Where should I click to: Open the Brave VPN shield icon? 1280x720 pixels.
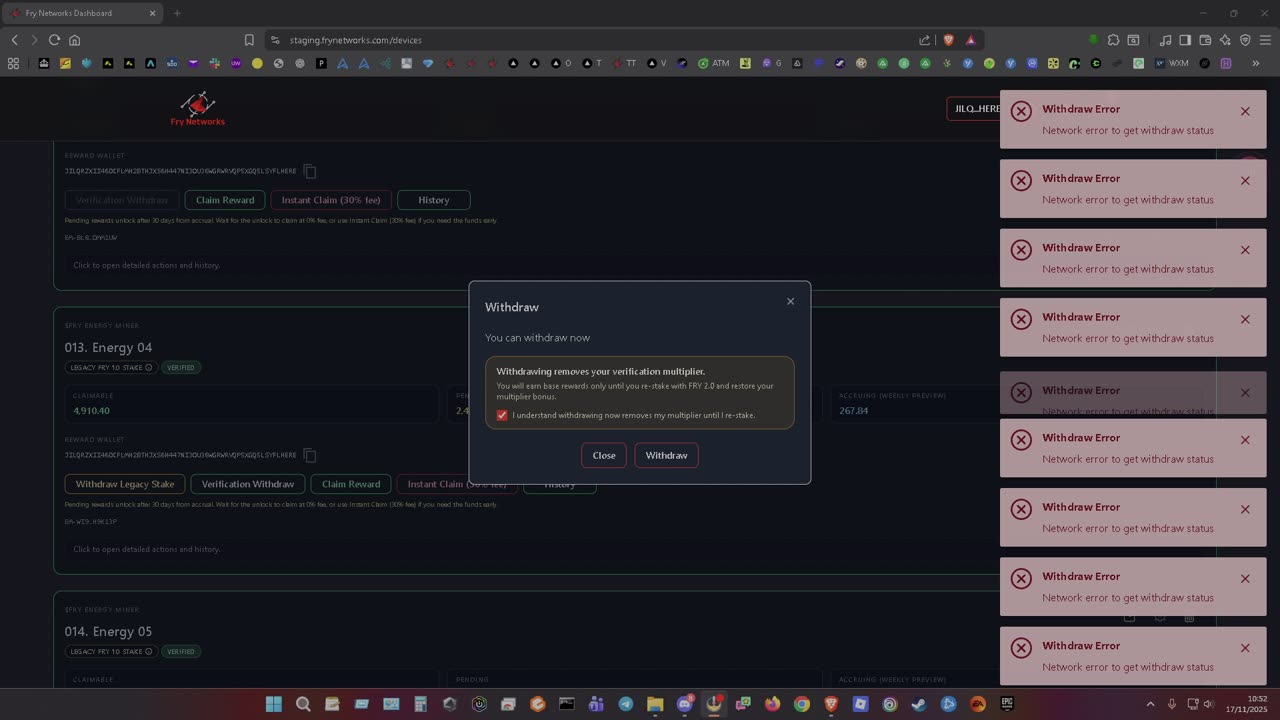click(x=1245, y=40)
